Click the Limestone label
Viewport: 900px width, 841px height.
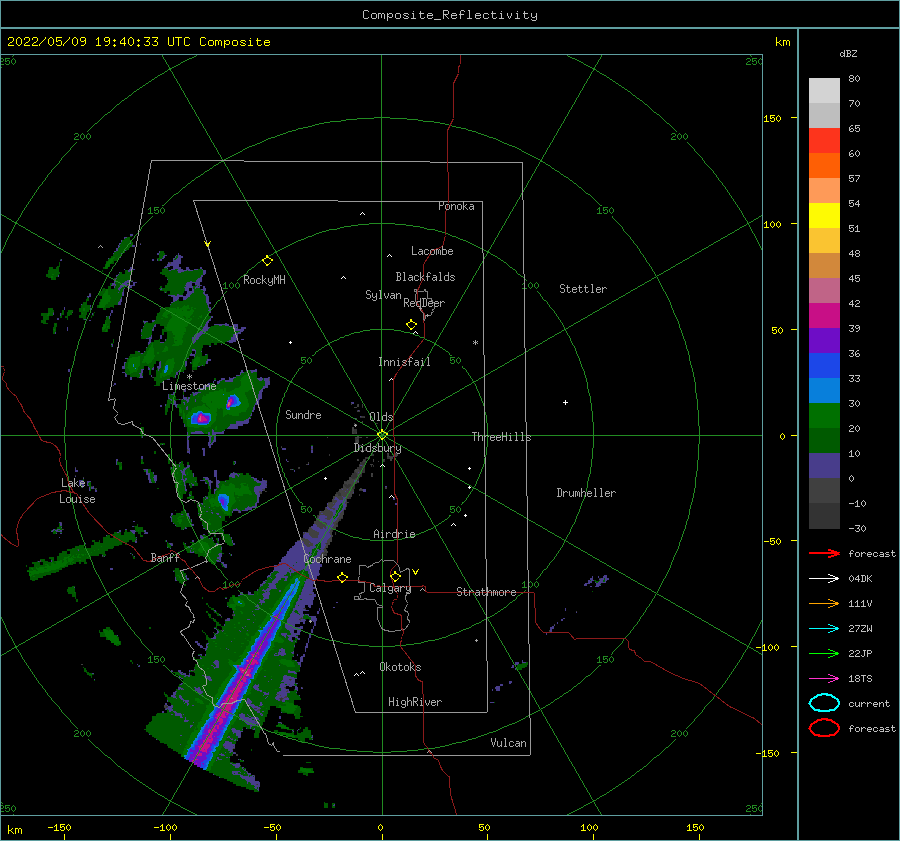[189, 386]
